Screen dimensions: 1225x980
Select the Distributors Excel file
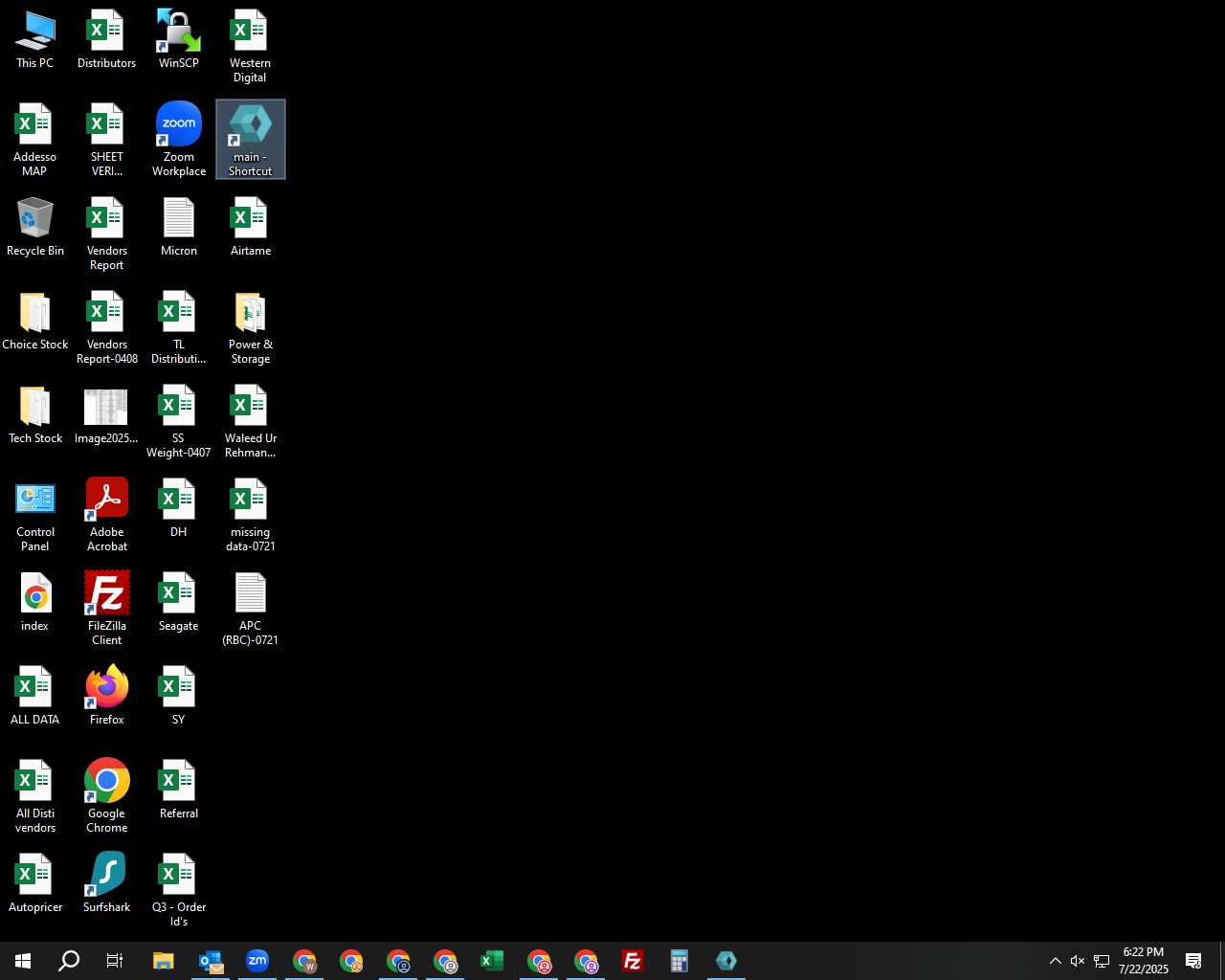pyautogui.click(x=106, y=40)
